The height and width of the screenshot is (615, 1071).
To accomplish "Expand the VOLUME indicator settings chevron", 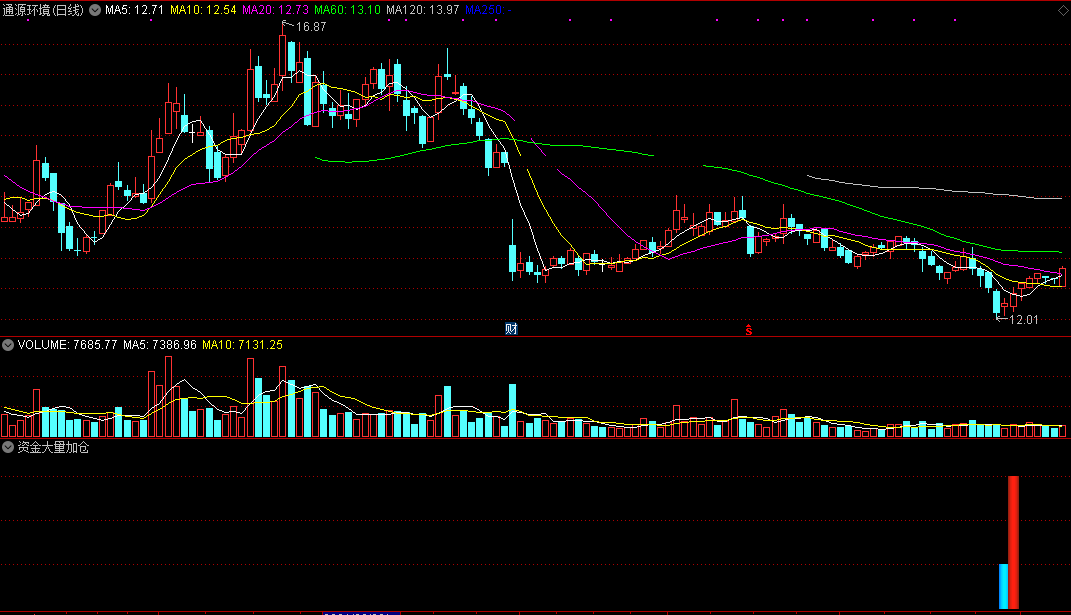I will pyautogui.click(x=8, y=345).
